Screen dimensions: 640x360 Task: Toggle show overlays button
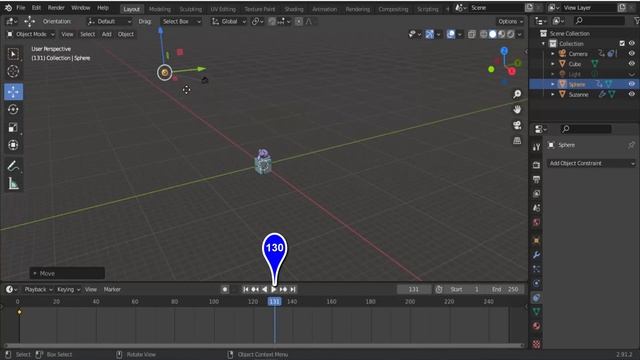tap(451, 34)
